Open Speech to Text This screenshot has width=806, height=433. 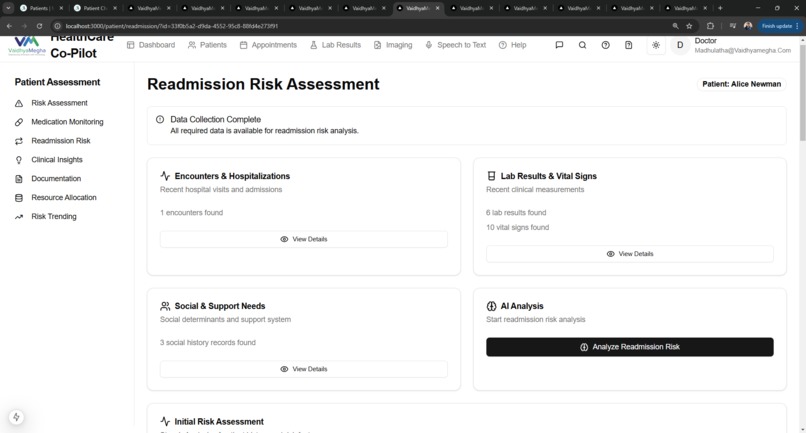click(455, 45)
